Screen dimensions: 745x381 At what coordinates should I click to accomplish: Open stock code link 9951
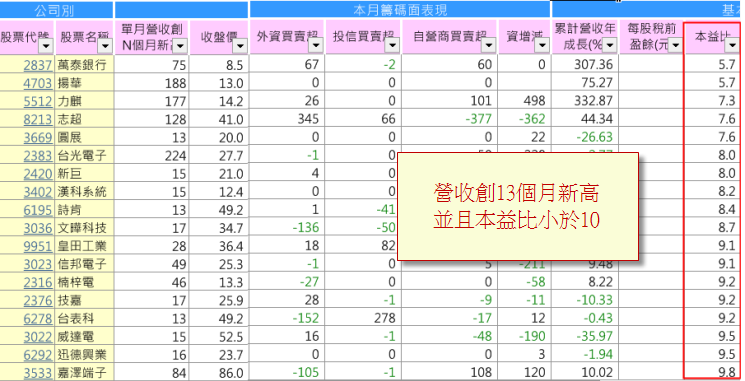(38, 246)
